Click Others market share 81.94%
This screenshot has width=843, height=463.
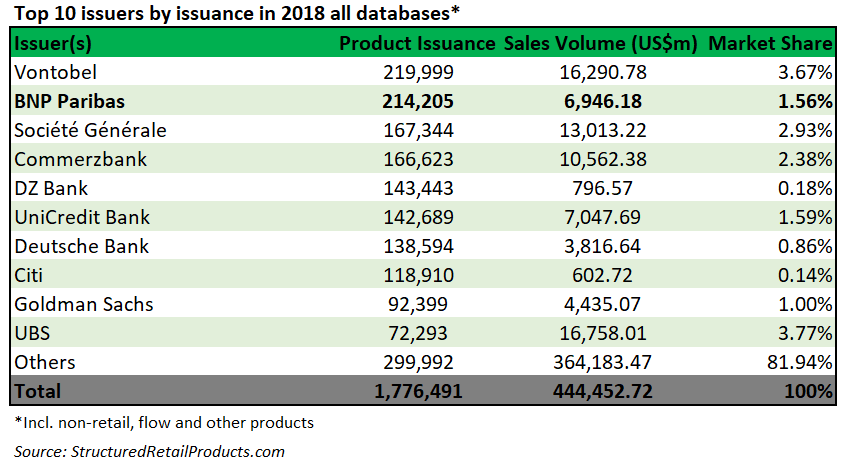(x=800, y=363)
